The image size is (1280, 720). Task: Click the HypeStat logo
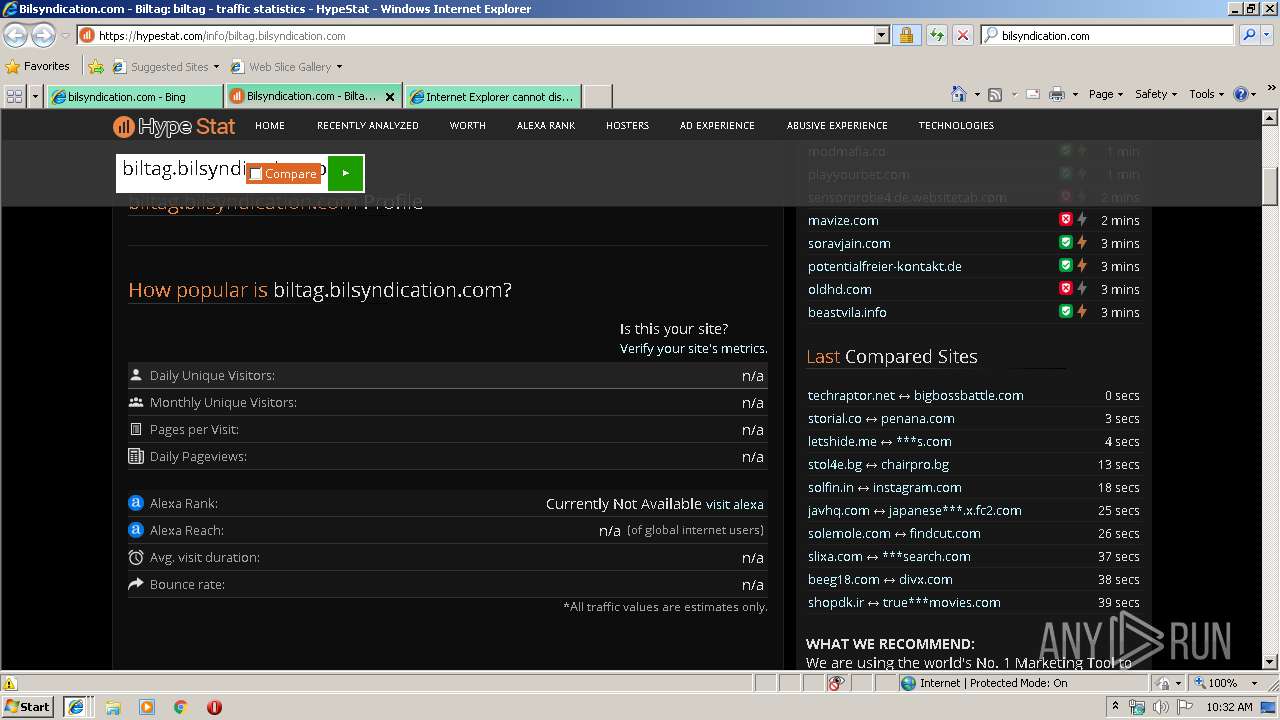(174, 126)
